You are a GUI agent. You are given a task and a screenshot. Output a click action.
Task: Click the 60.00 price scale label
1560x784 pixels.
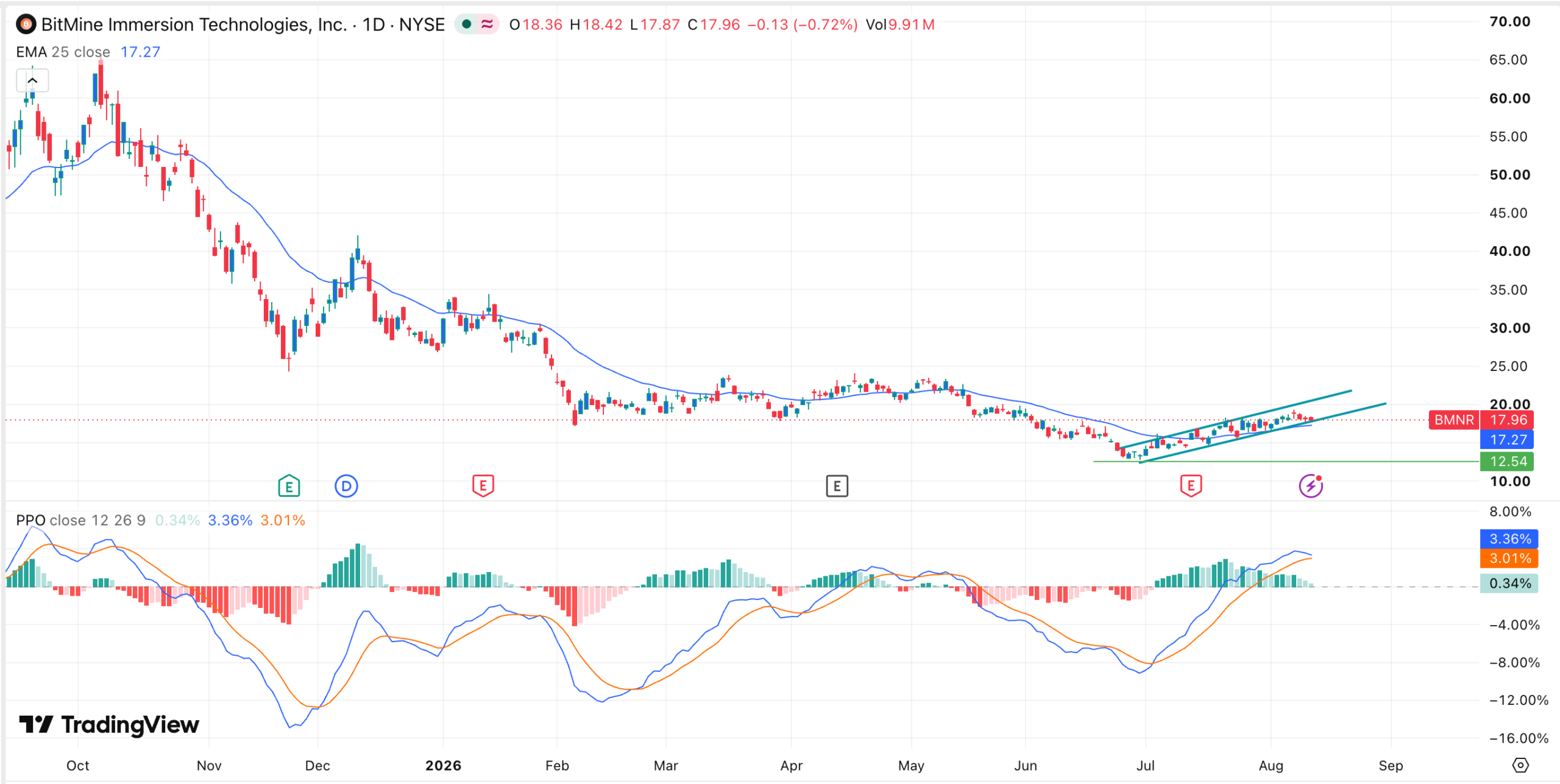coord(1509,98)
